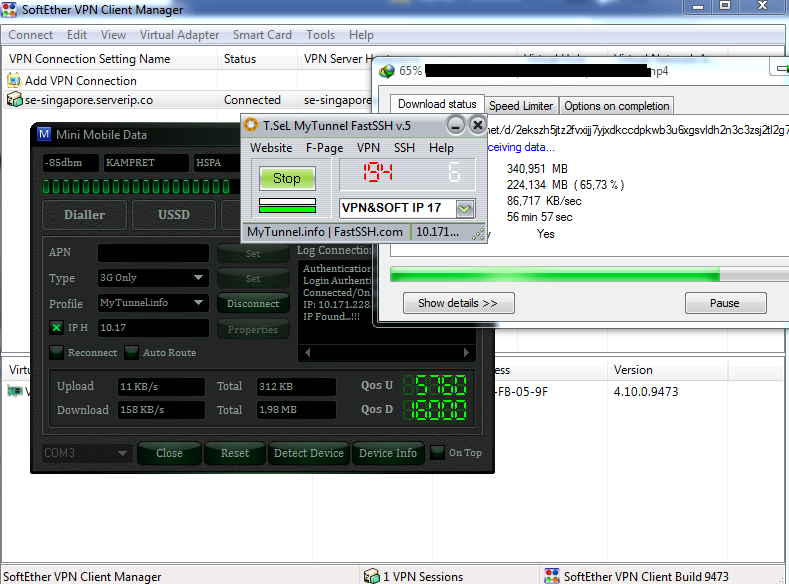Click the Stop button in MyTunnel
Image resolution: width=789 pixels, height=584 pixels.
click(287, 179)
